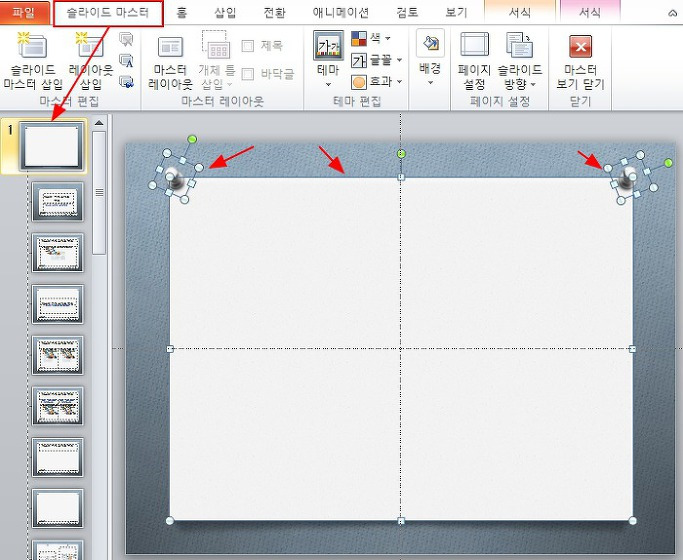Select the sixth layout thumbnail under the master

pos(57,458)
